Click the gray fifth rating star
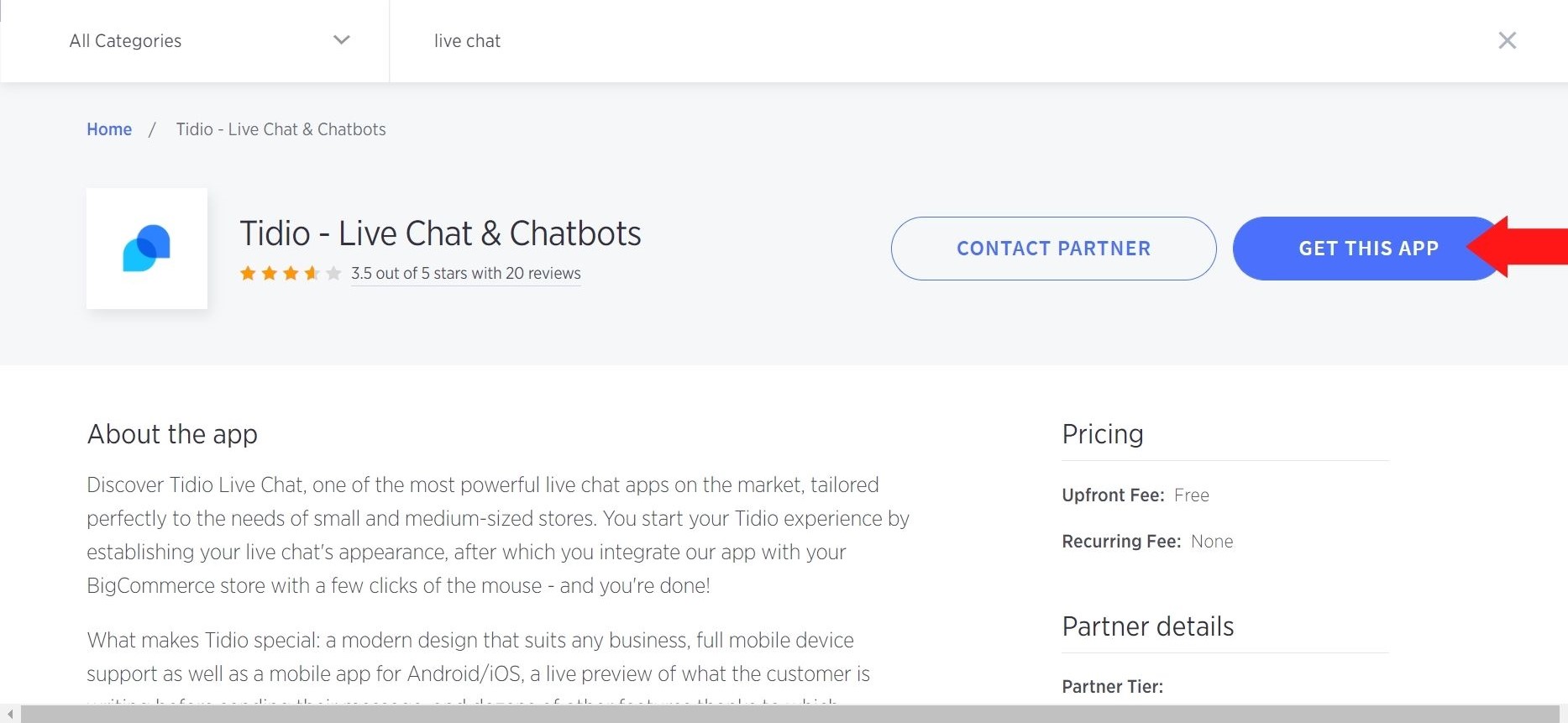The image size is (1568, 723). tap(333, 273)
